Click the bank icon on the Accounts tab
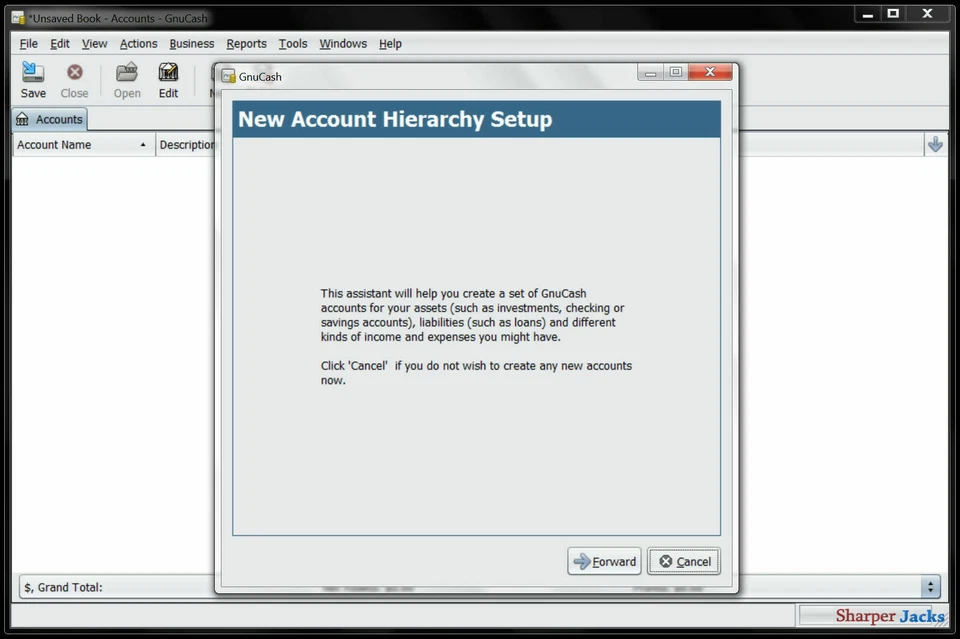The height and width of the screenshot is (639, 960). click(x=21, y=118)
